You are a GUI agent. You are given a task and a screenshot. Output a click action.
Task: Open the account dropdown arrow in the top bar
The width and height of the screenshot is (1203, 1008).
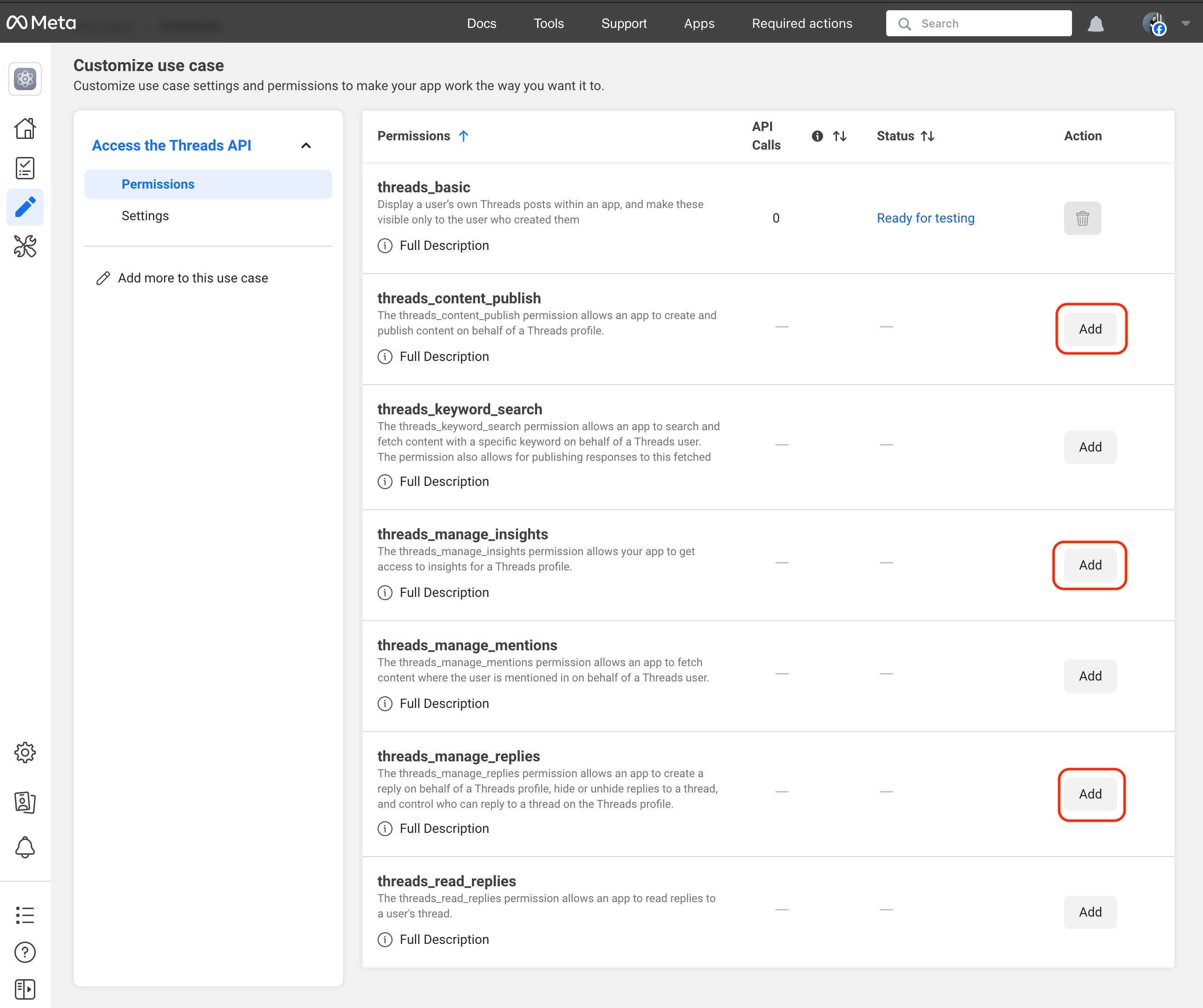tap(1186, 24)
